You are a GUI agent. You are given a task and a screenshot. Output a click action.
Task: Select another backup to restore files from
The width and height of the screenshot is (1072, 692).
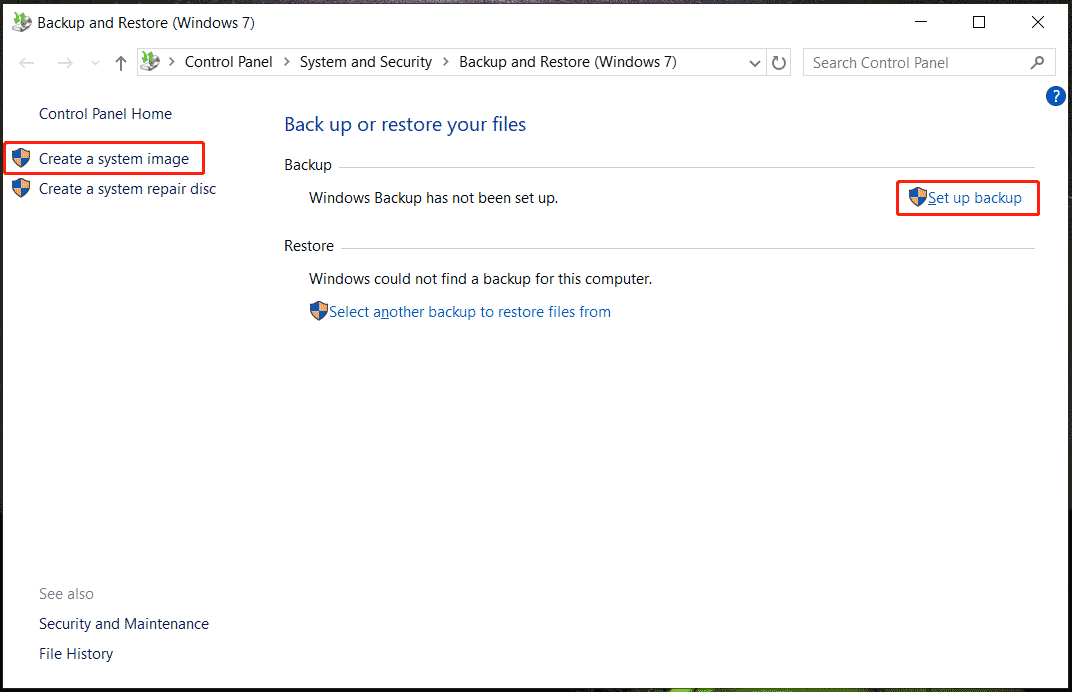point(469,312)
